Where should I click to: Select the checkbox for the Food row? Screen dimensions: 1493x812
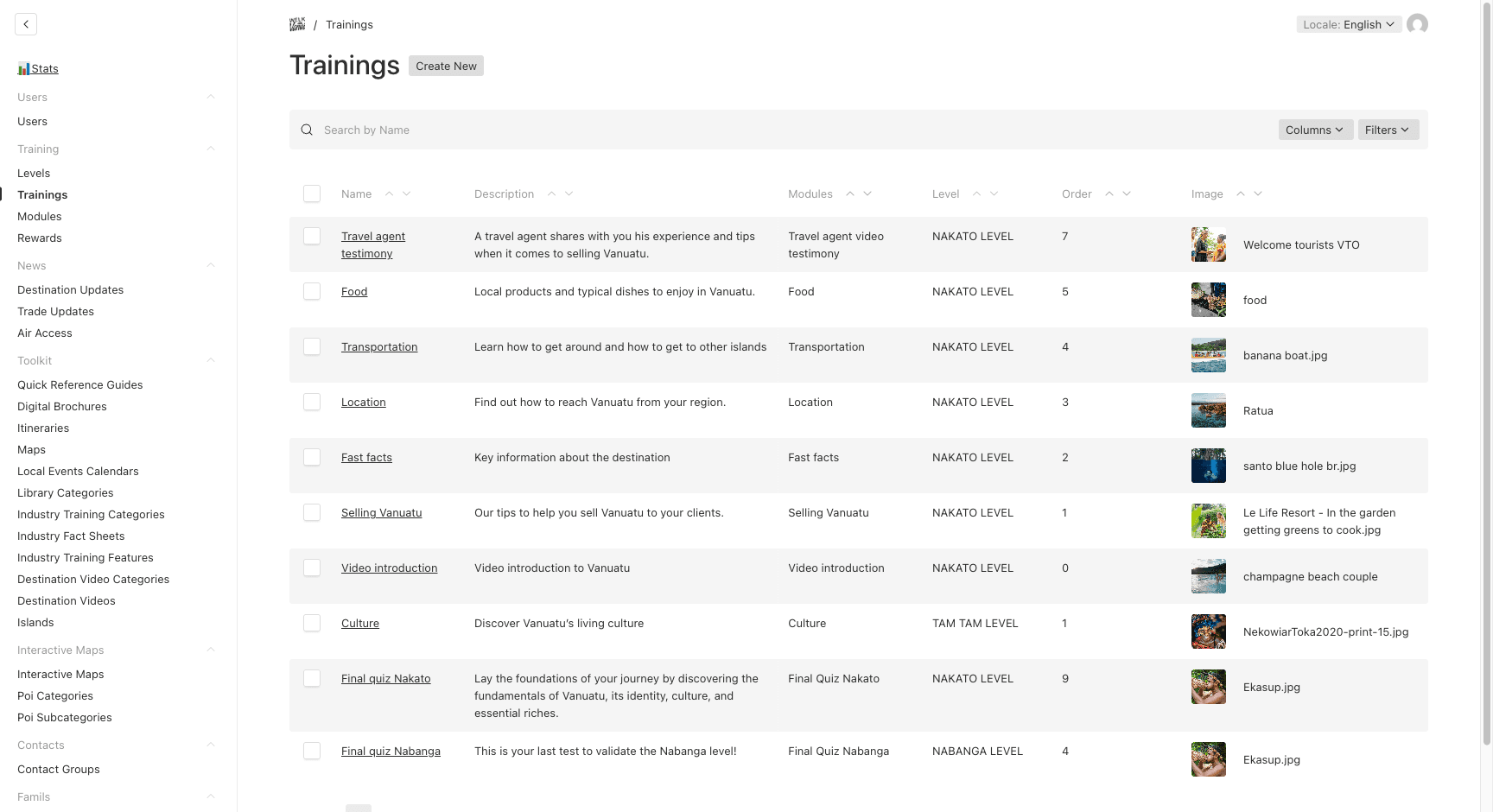tap(312, 291)
